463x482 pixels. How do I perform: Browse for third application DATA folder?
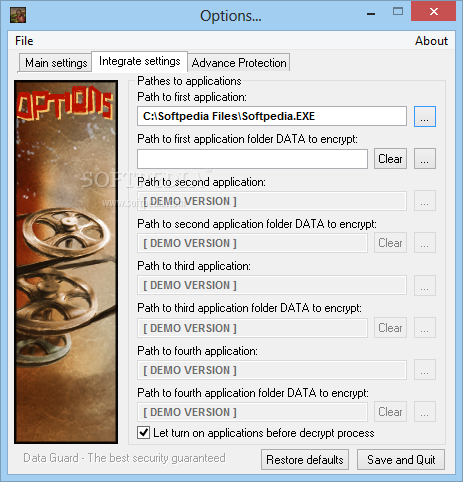tap(425, 328)
